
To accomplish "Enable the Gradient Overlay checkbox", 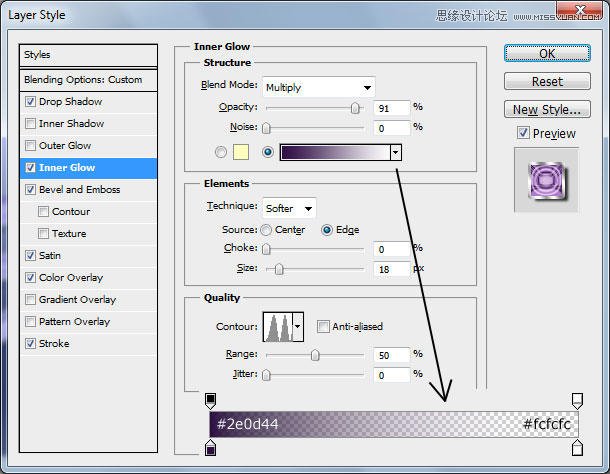I will click(x=30, y=299).
